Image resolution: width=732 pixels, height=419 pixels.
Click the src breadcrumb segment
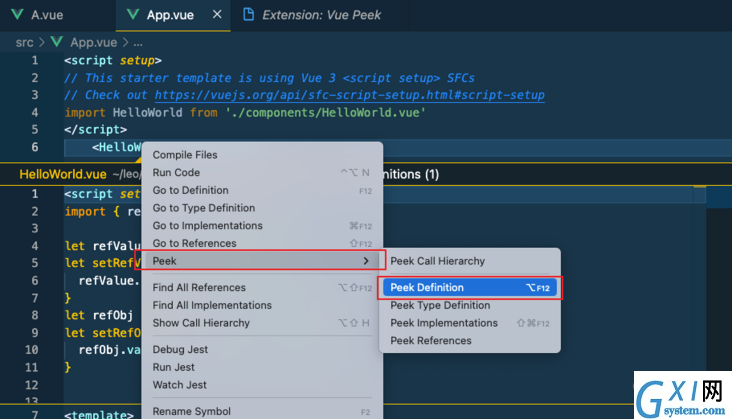click(x=24, y=42)
